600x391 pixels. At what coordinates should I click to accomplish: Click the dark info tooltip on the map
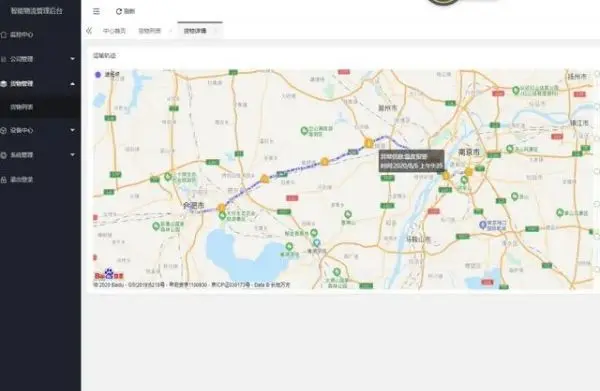click(411, 161)
